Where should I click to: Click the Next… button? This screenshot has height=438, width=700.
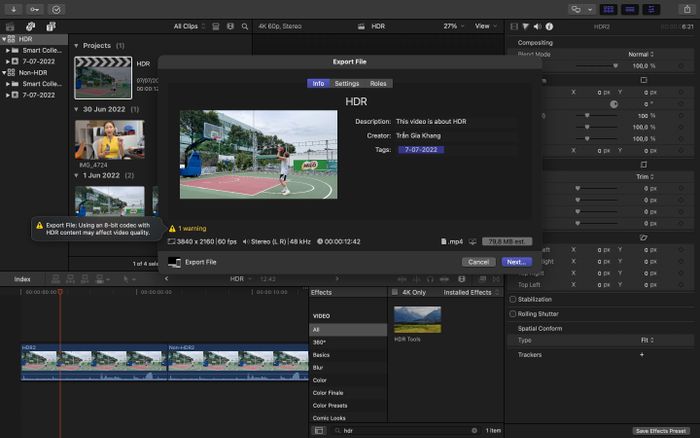(517, 262)
